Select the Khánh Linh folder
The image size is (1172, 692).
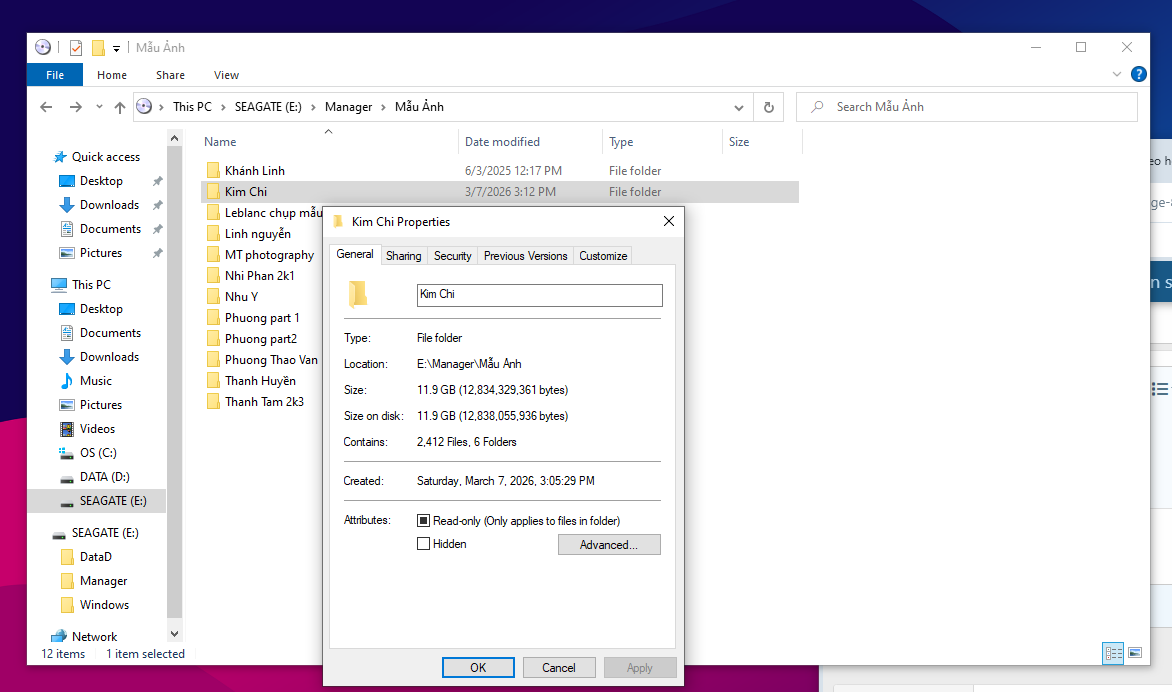click(x=255, y=170)
